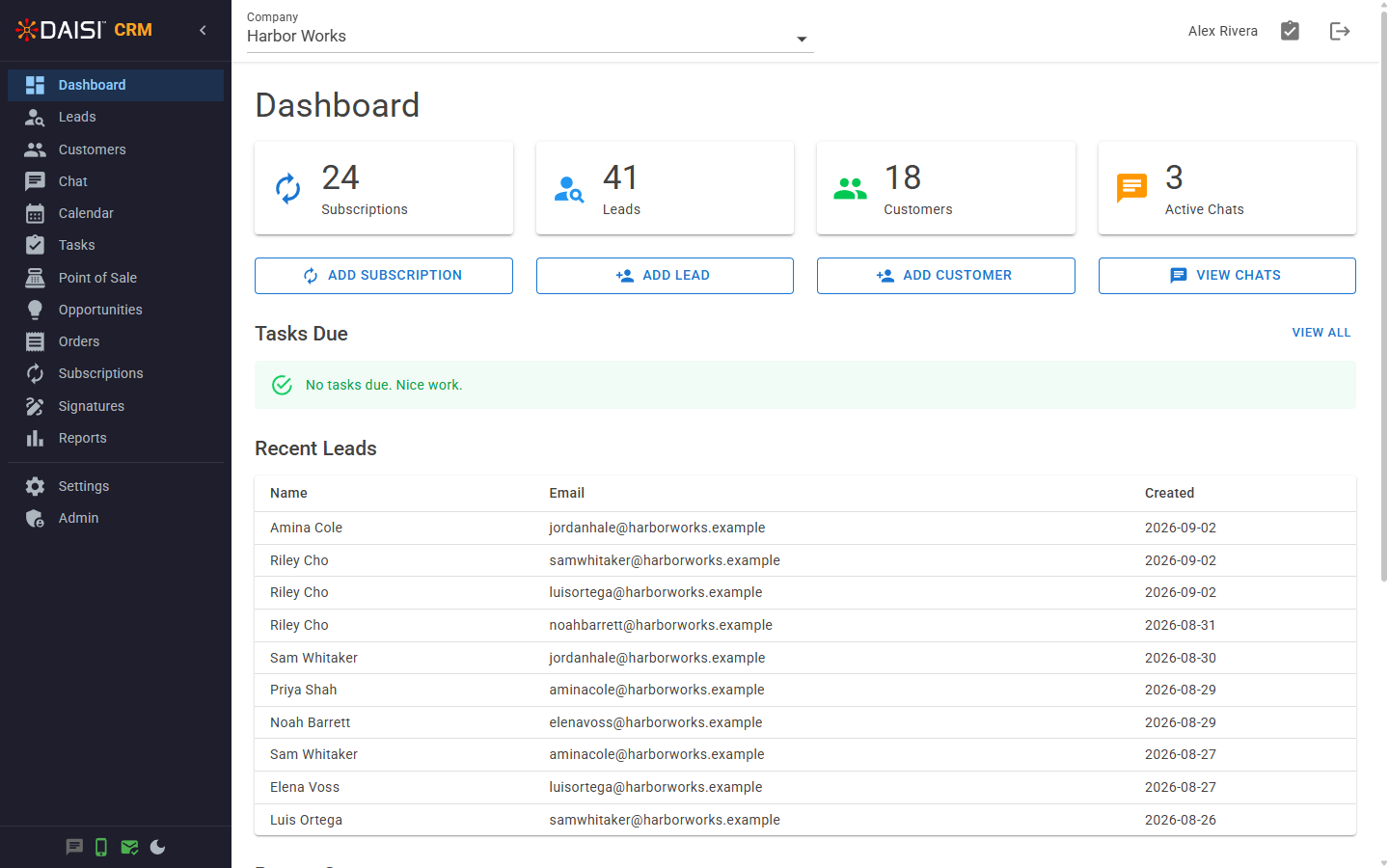Screen dimensions: 1389x868
Task: Click the green phone status icon
Action: pos(101,847)
